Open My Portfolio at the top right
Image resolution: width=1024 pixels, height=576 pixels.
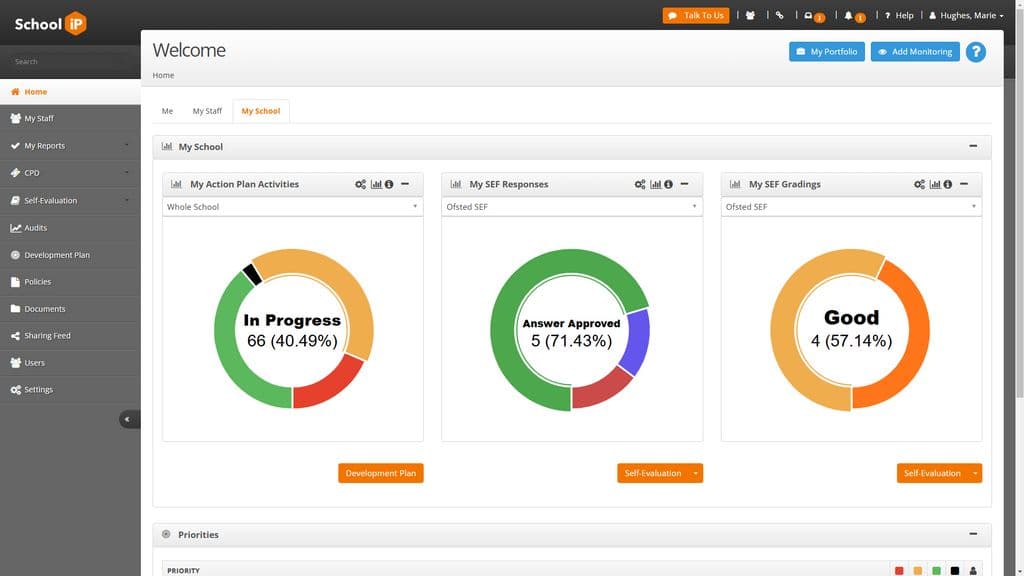tap(827, 51)
